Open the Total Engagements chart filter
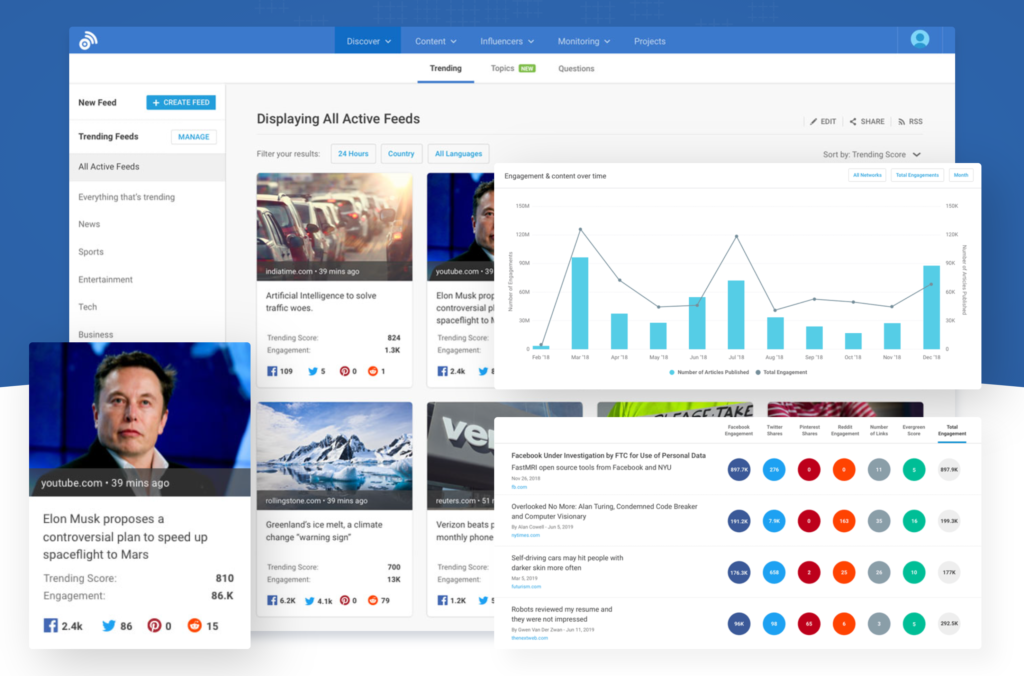1024x676 pixels. (917, 175)
